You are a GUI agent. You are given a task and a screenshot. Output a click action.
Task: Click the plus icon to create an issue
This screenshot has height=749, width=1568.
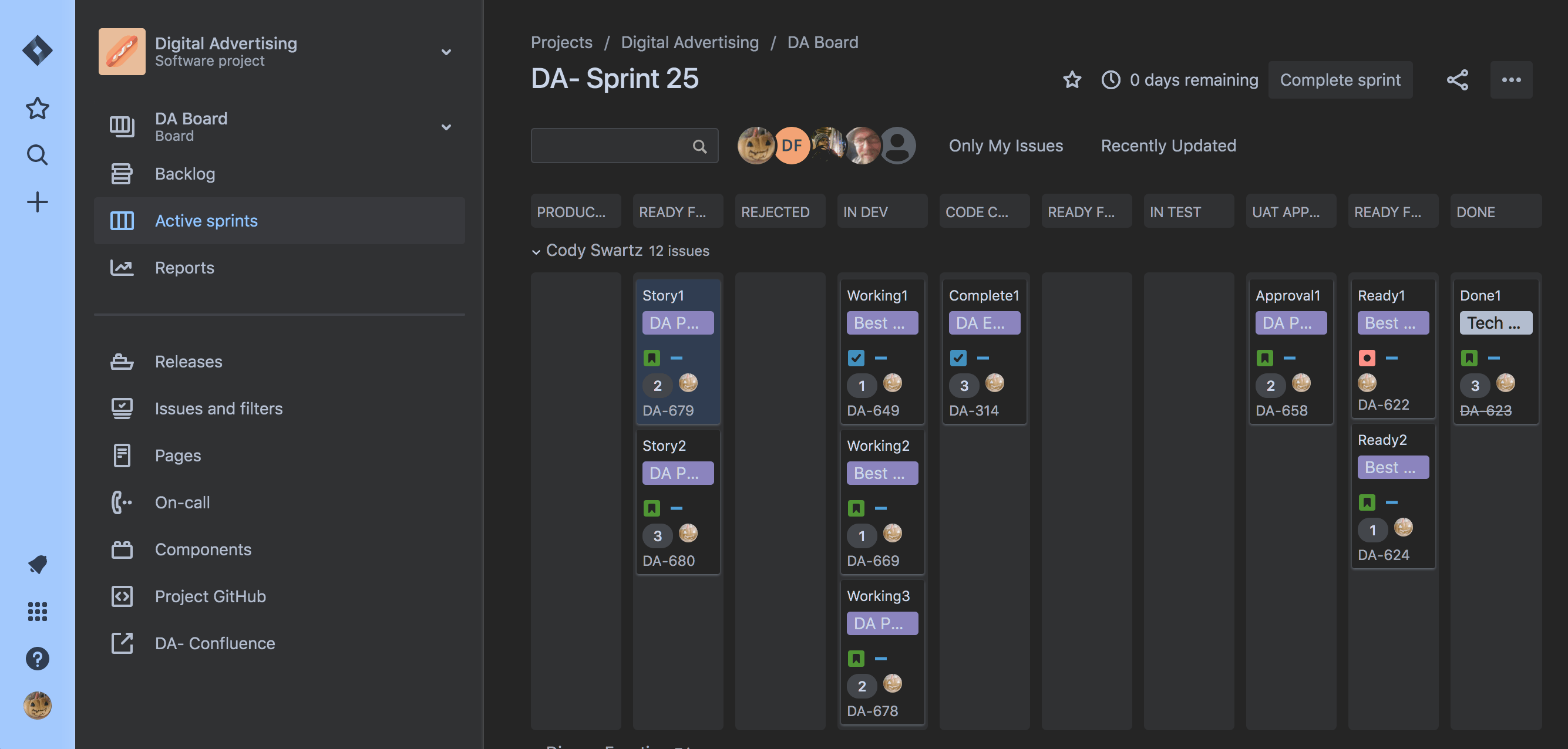tap(38, 201)
